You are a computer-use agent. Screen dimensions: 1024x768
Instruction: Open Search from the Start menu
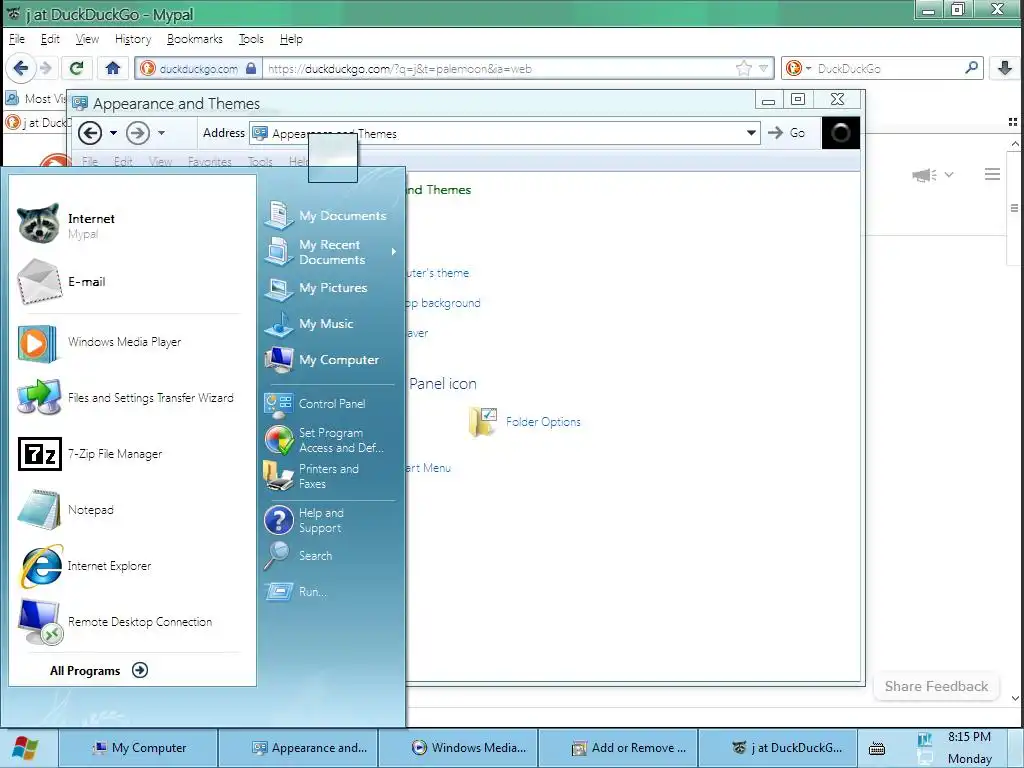(330, 556)
